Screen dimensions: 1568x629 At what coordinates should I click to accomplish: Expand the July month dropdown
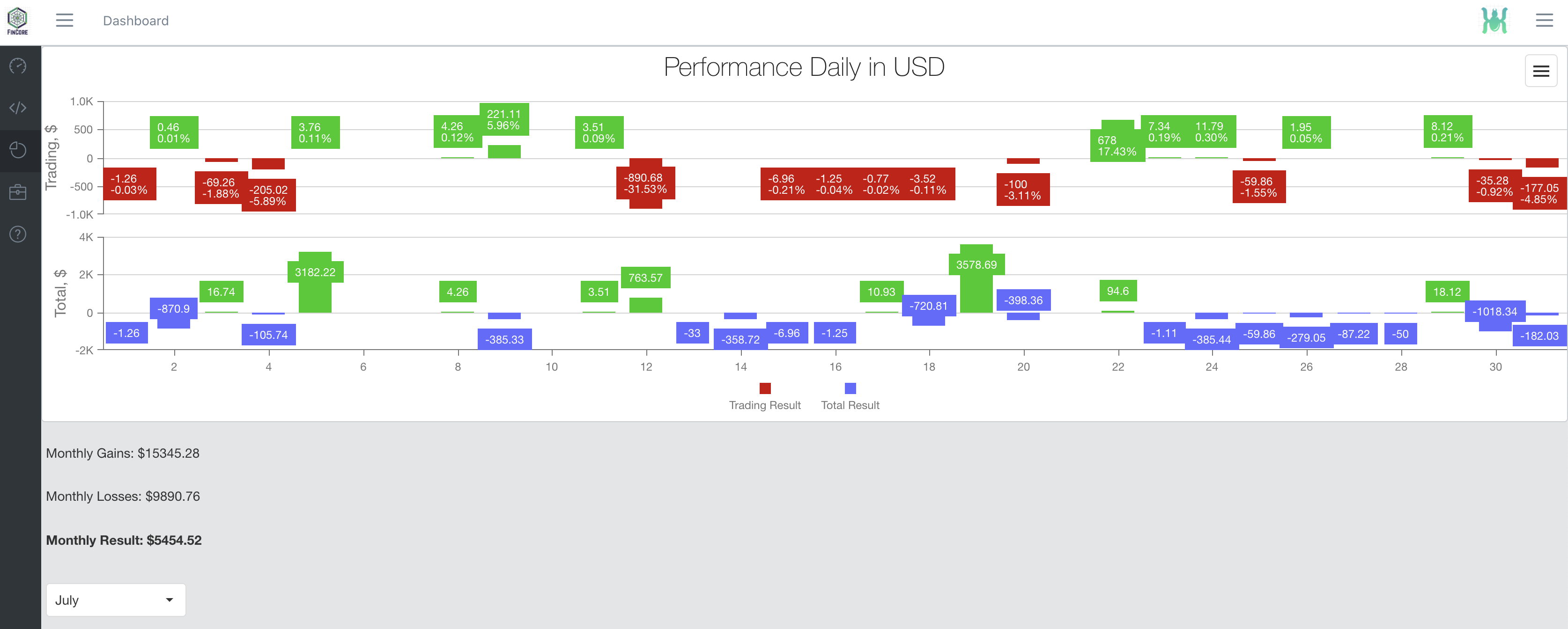coord(116,600)
